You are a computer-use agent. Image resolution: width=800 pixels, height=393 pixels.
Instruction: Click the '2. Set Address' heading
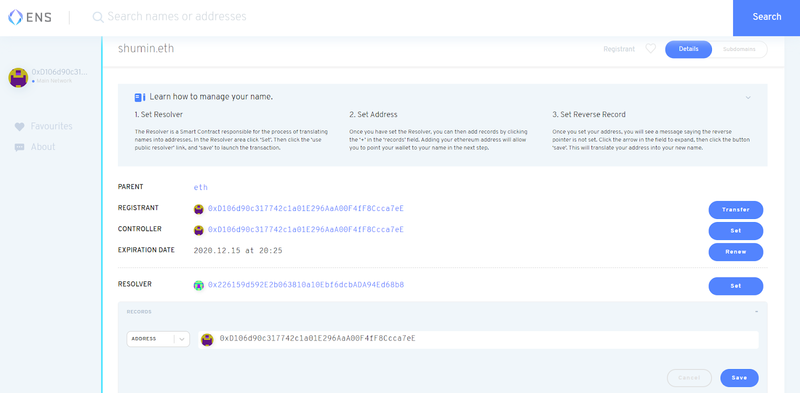tap(373, 114)
